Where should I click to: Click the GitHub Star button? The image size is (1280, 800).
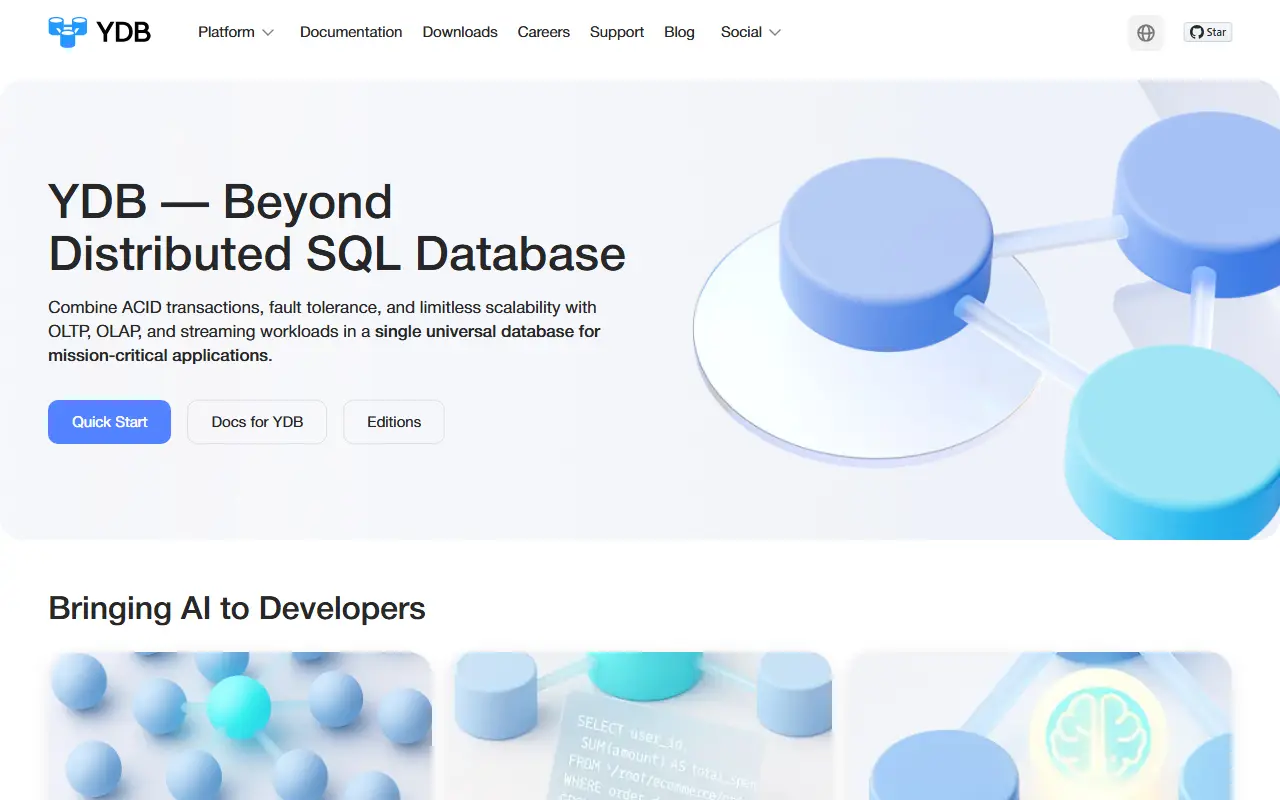(x=1208, y=32)
